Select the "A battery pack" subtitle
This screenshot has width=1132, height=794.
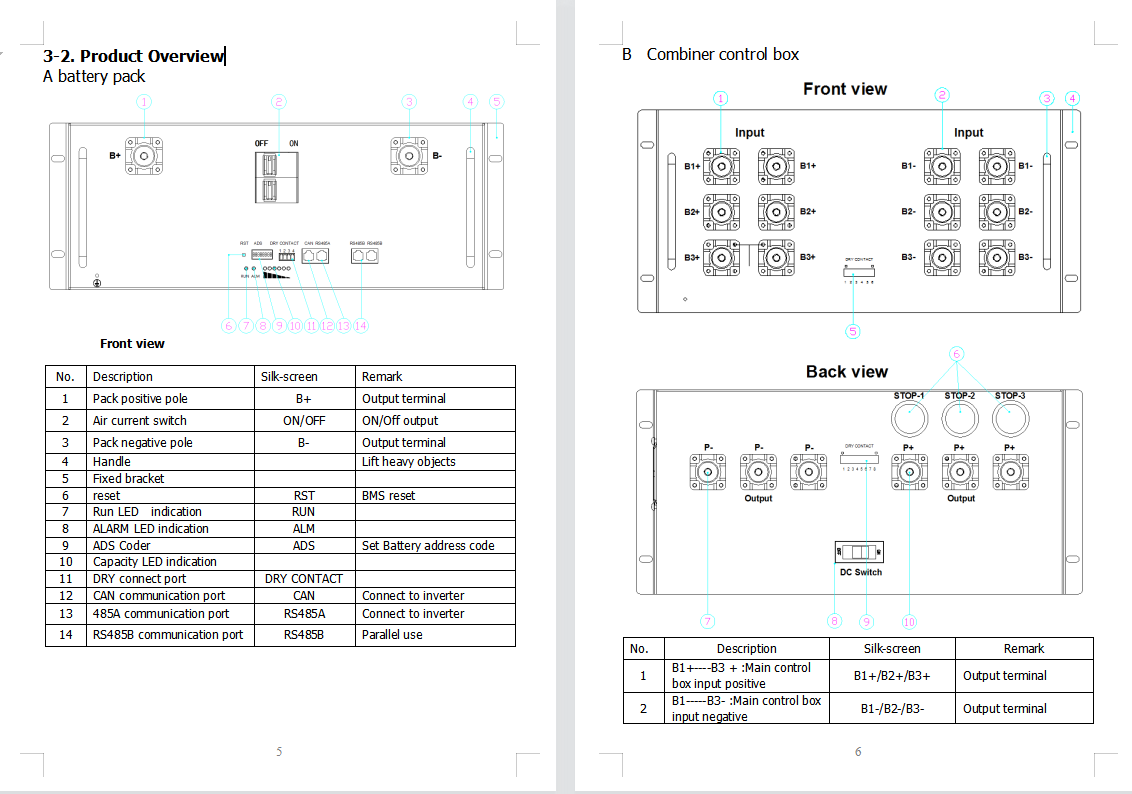[94, 77]
